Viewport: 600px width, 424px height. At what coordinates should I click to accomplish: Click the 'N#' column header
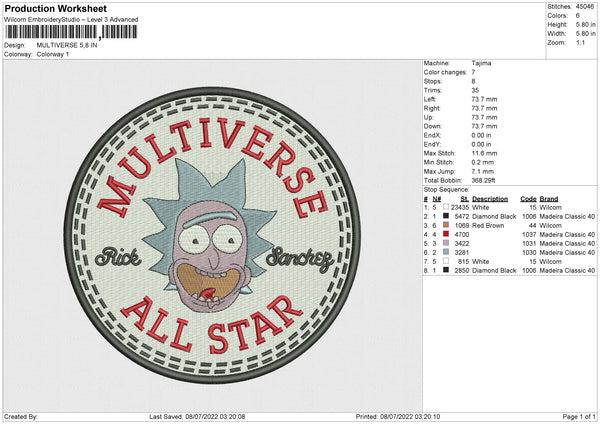pos(437,199)
